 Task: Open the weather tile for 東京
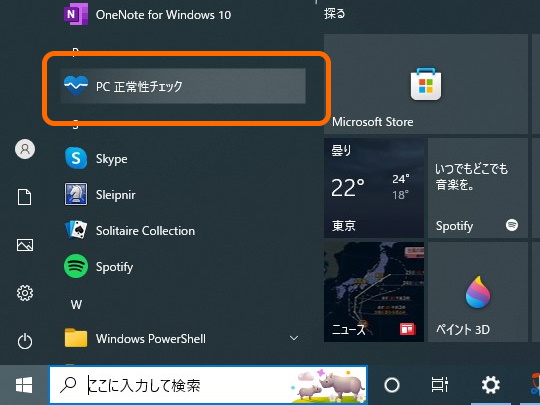[374, 188]
